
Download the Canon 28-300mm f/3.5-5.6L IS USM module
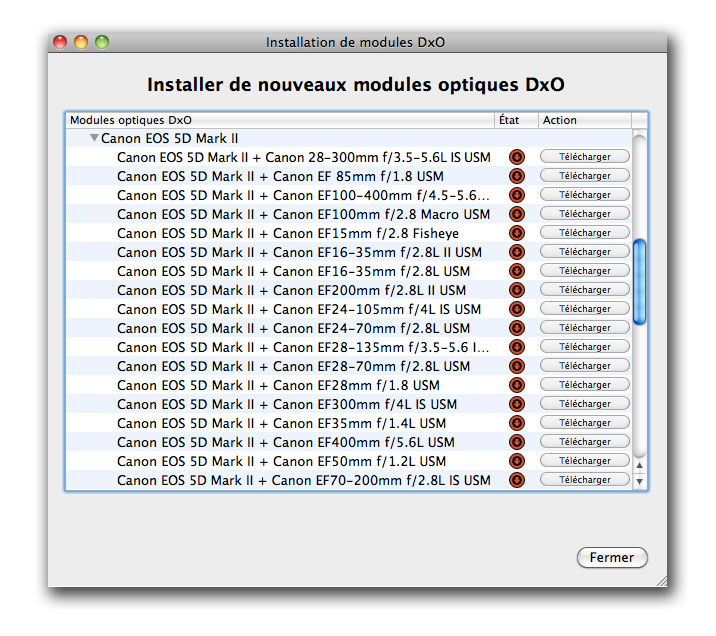pos(584,157)
